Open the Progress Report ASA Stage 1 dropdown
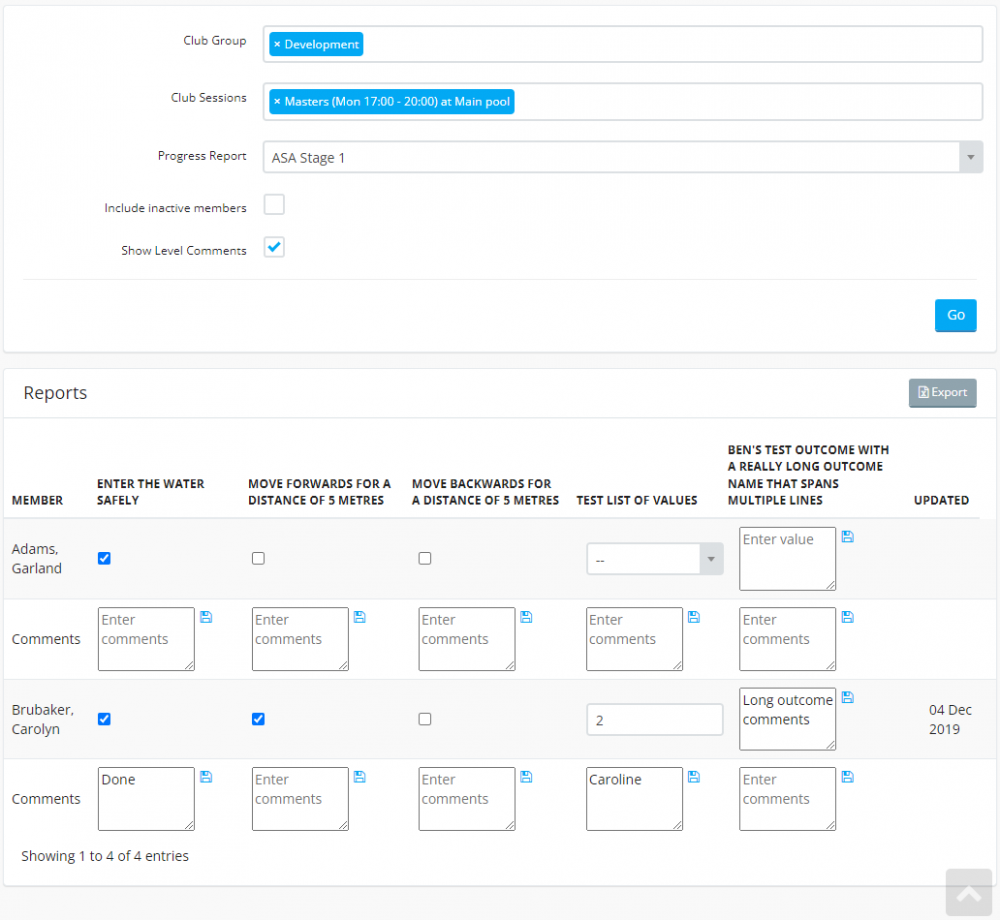 [x=622, y=158]
